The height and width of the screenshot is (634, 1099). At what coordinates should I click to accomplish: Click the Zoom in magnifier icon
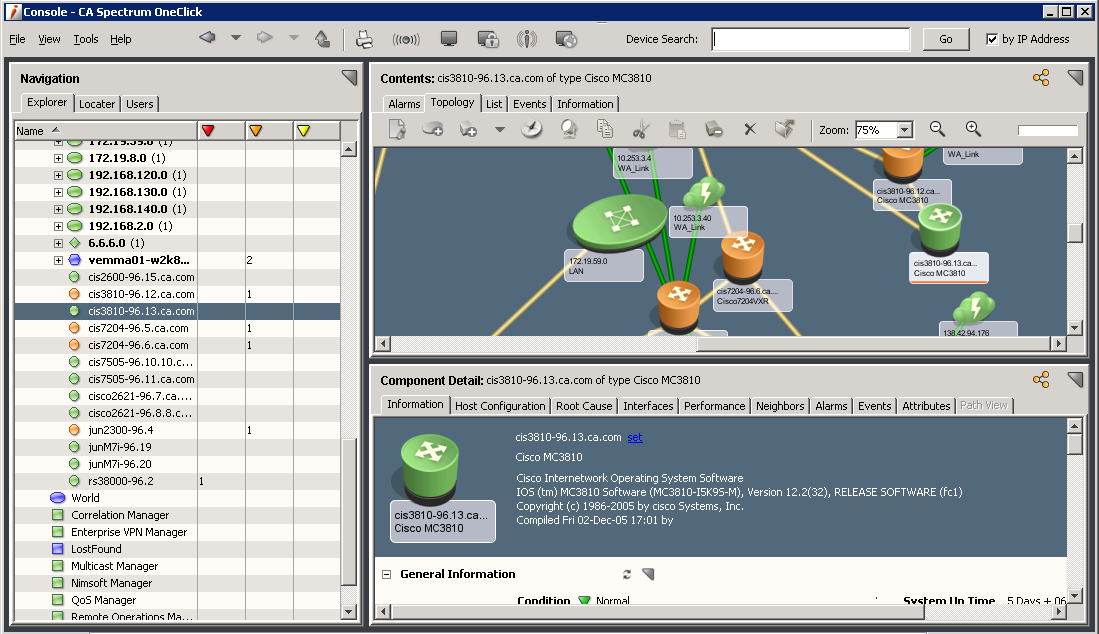coord(973,129)
